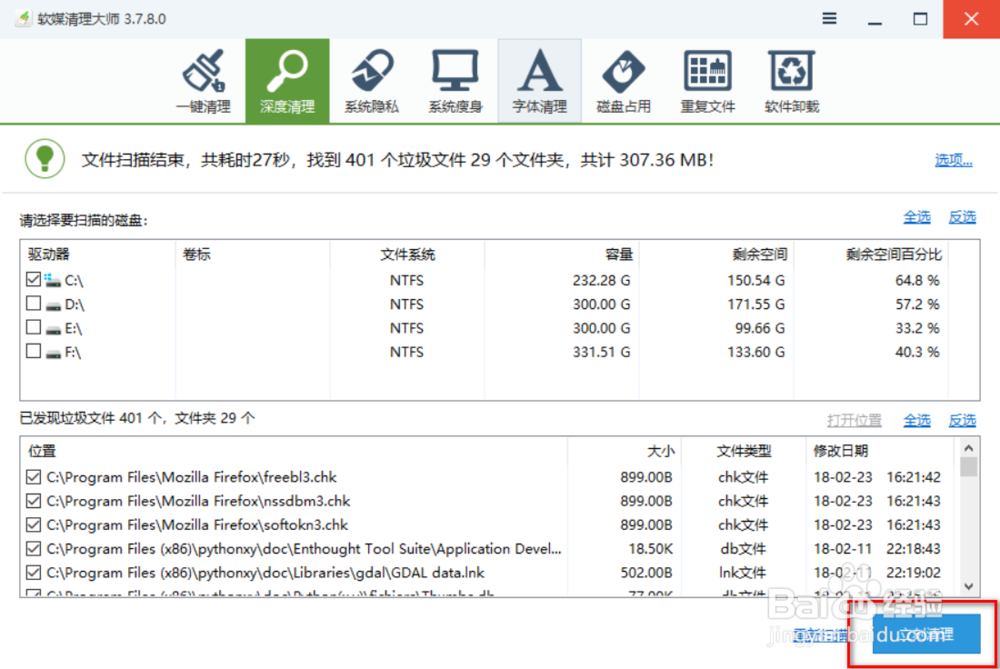Open the 一键清理 (one-click clean) tool

tap(203, 80)
